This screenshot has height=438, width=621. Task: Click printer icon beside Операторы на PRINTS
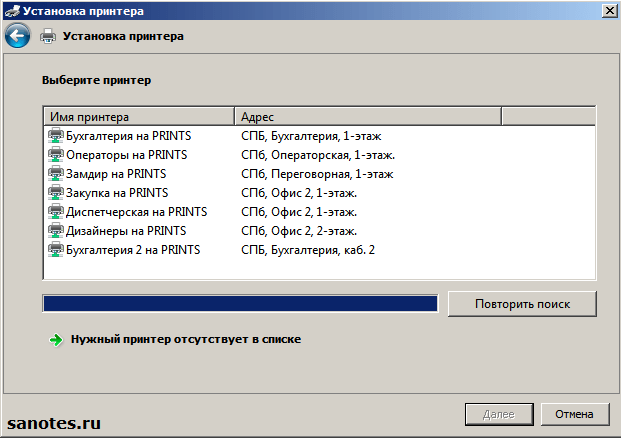(55, 155)
